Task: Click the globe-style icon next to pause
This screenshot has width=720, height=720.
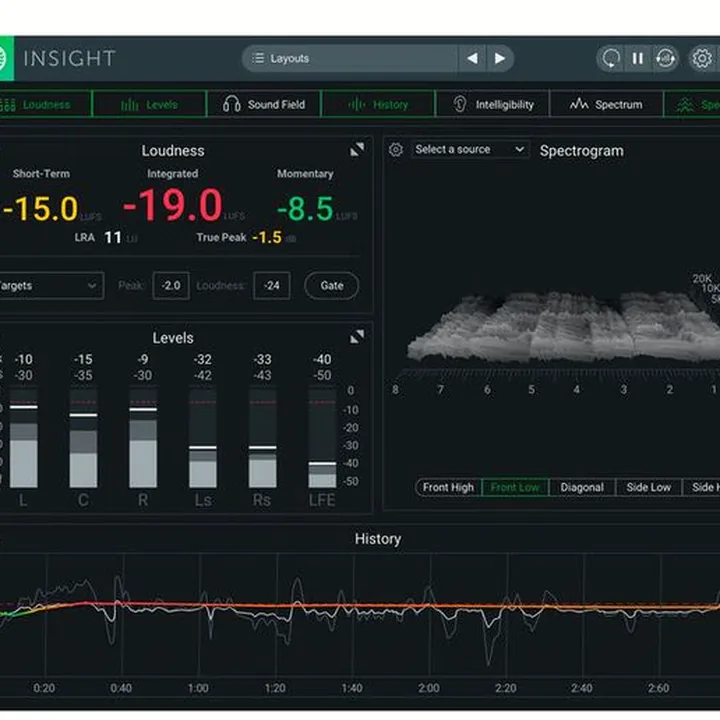Action: 665,58
